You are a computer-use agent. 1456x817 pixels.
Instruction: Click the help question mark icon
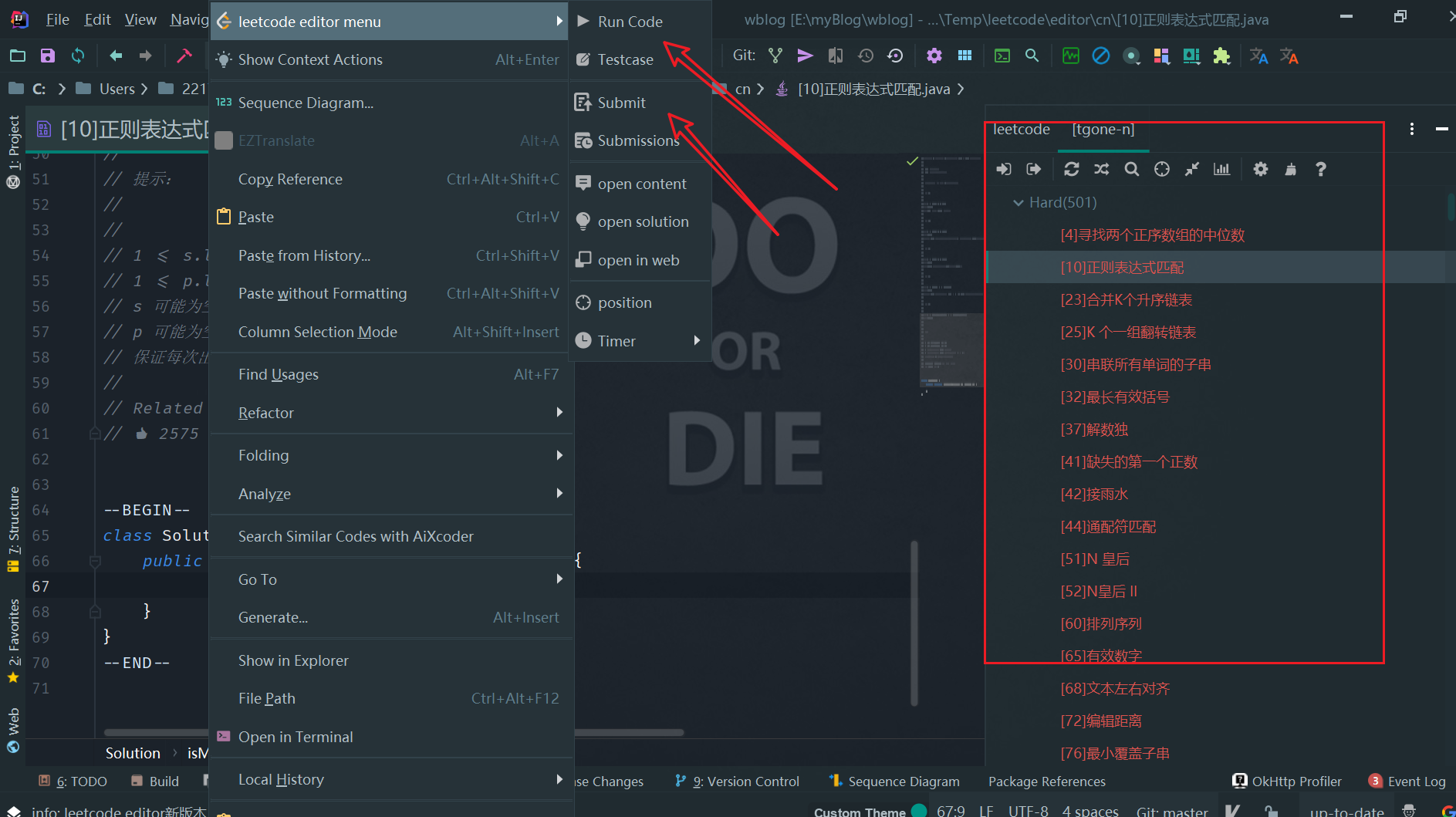click(x=1321, y=169)
